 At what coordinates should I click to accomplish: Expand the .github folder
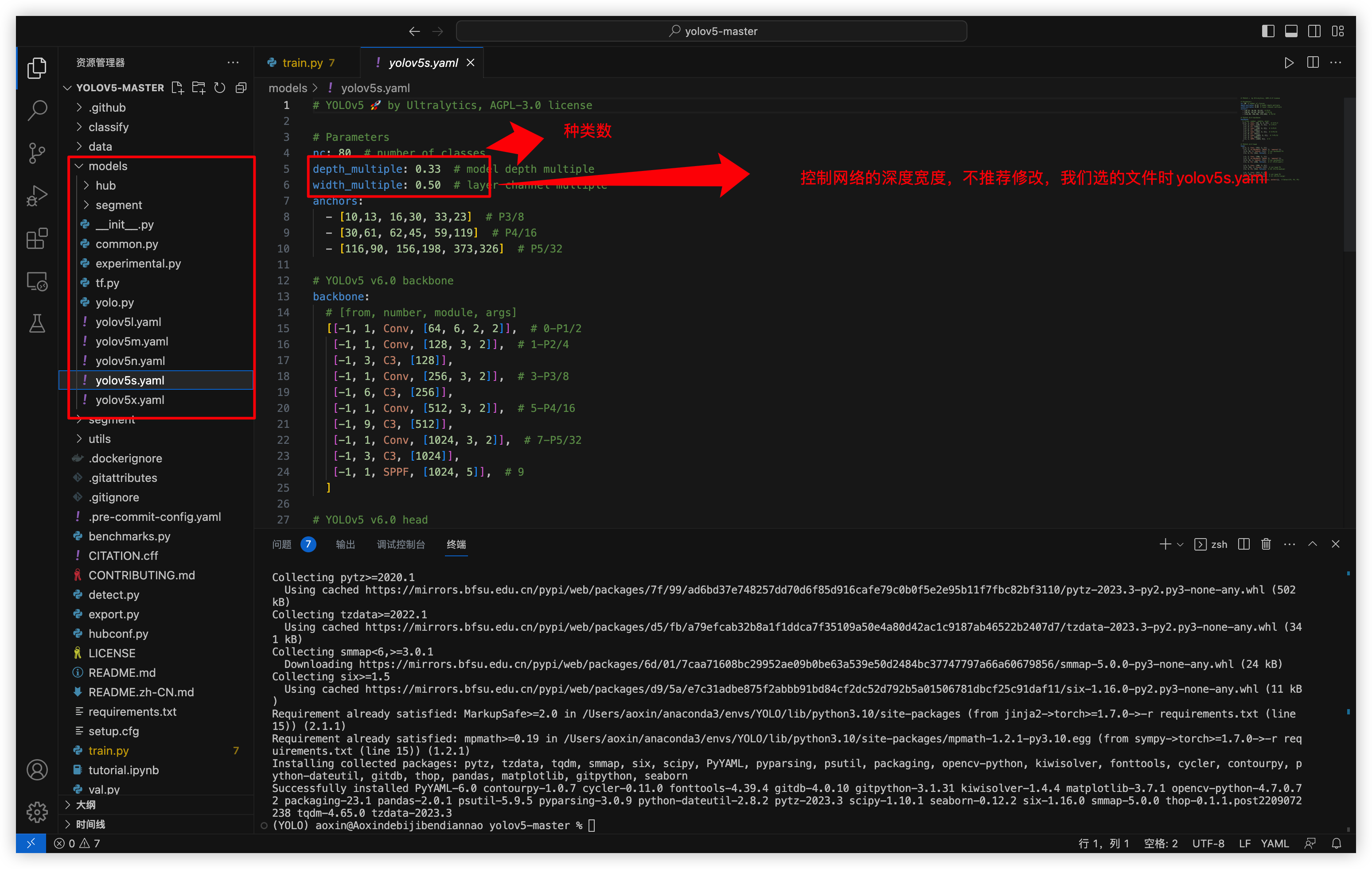[x=156, y=108]
